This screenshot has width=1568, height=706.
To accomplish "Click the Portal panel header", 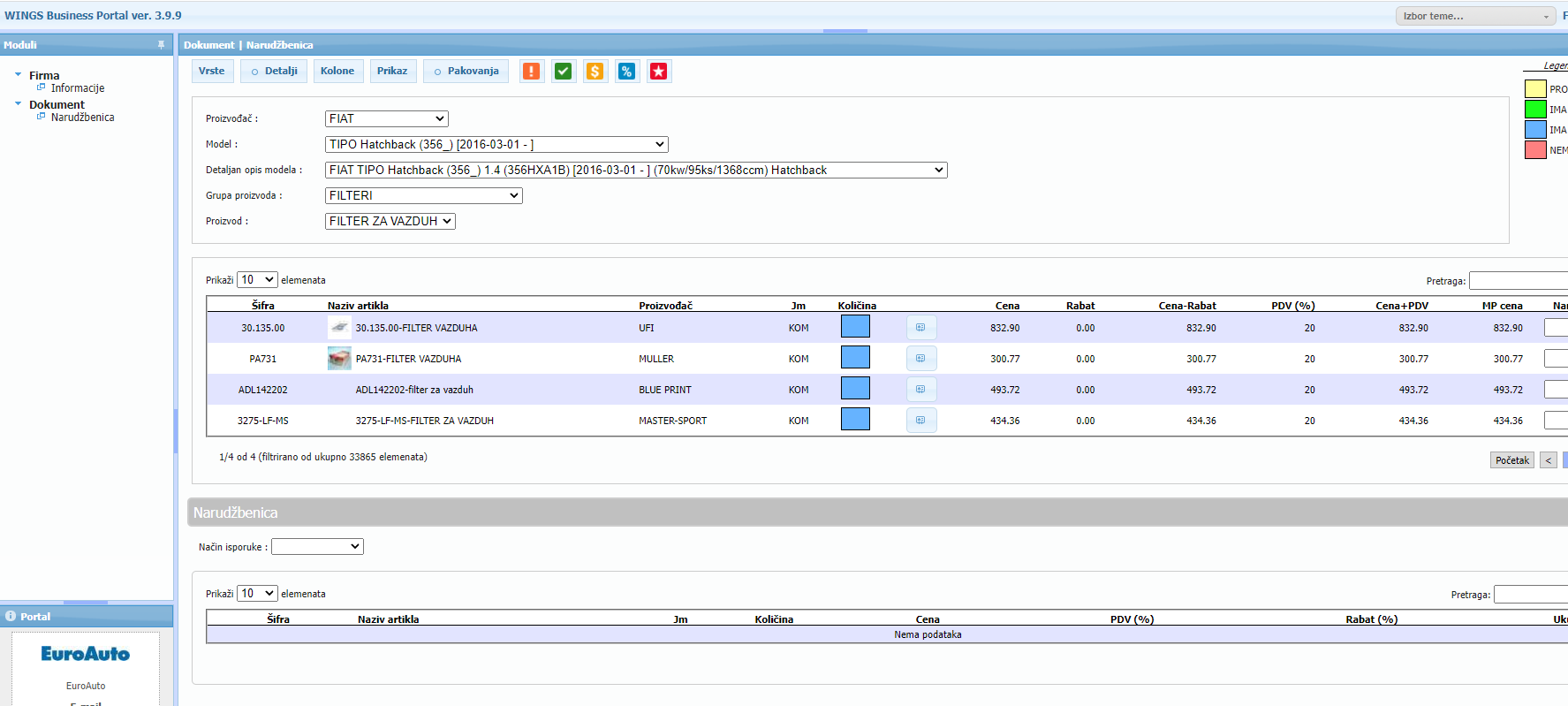I will (x=87, y=616).
